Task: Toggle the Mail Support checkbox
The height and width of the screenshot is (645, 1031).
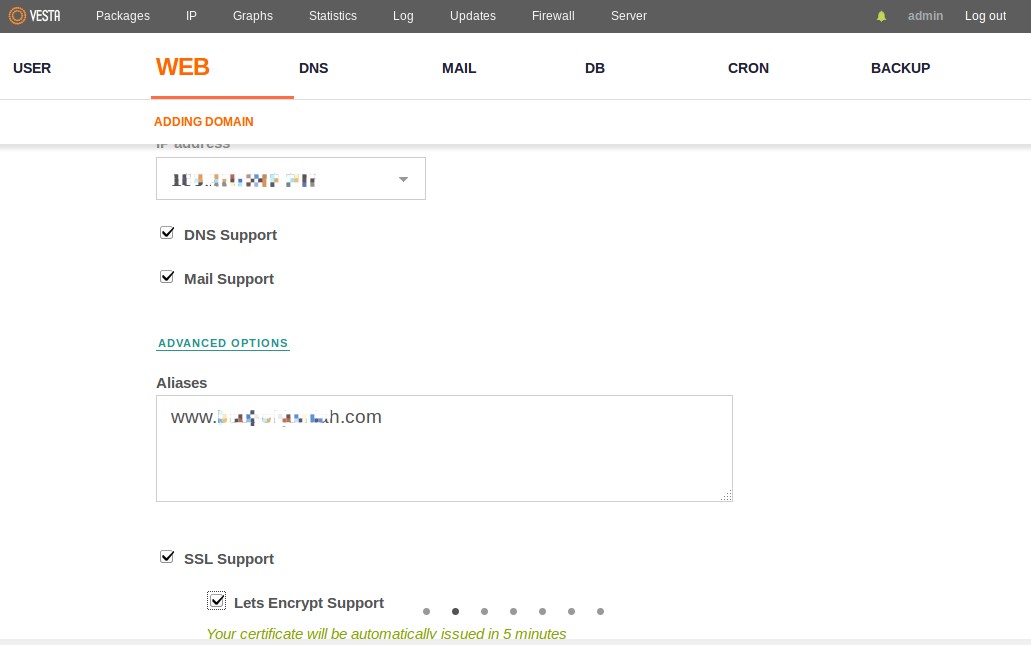Action: 167,277
